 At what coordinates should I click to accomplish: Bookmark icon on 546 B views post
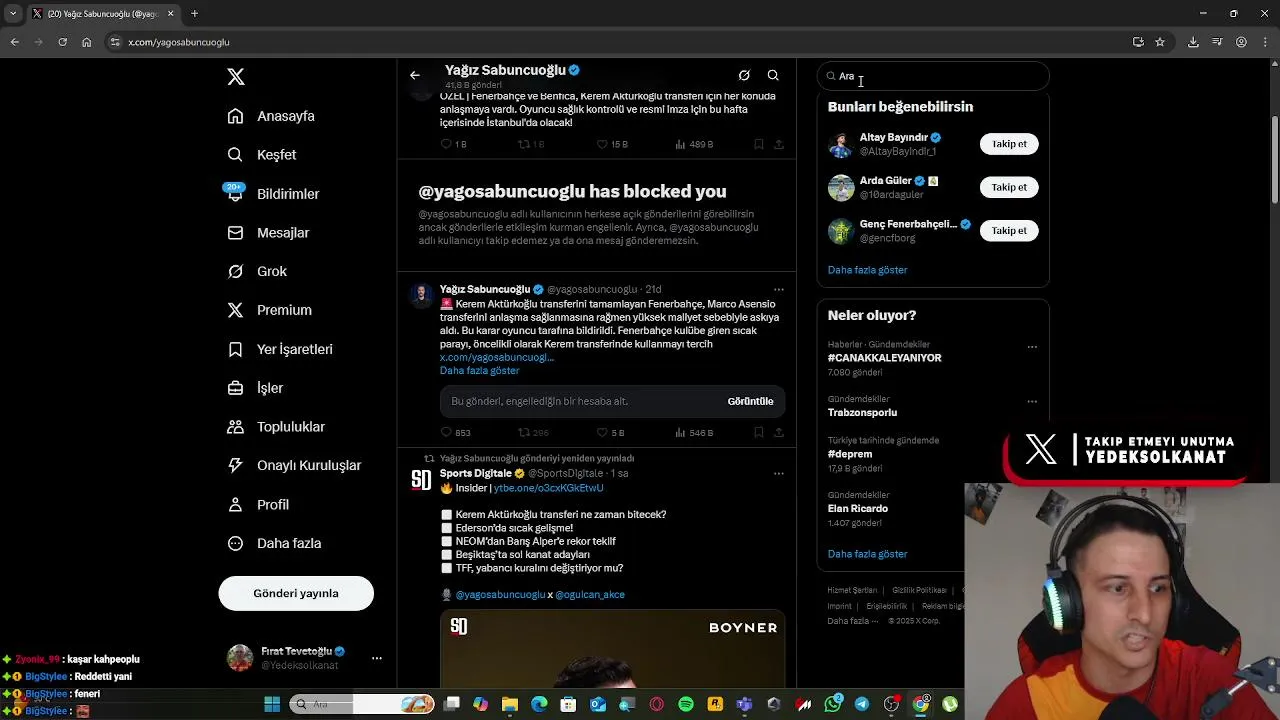(759, 433)
